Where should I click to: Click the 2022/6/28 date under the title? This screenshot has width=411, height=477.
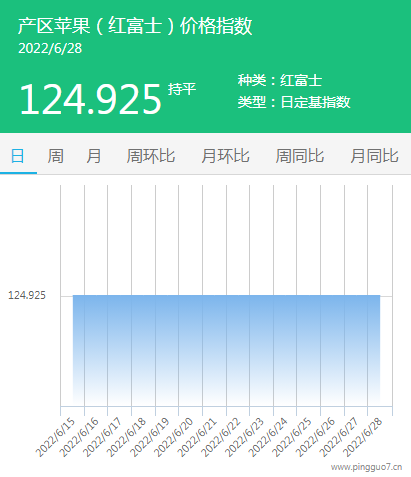coord(50,48)
